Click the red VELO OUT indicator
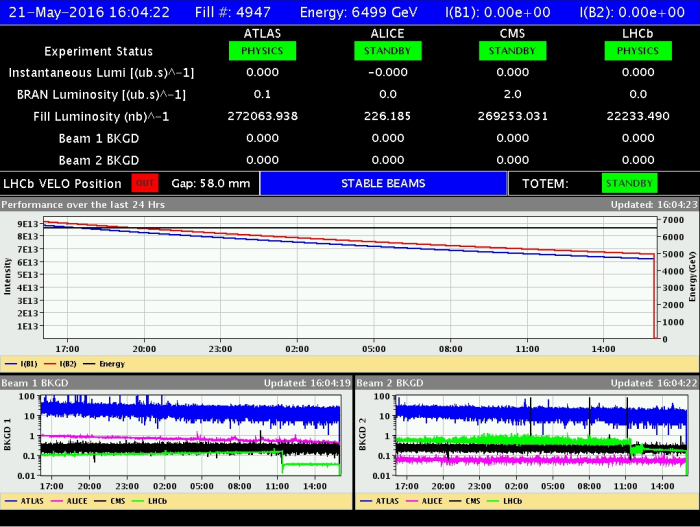The image size is (700, 527). coord(145,183)
